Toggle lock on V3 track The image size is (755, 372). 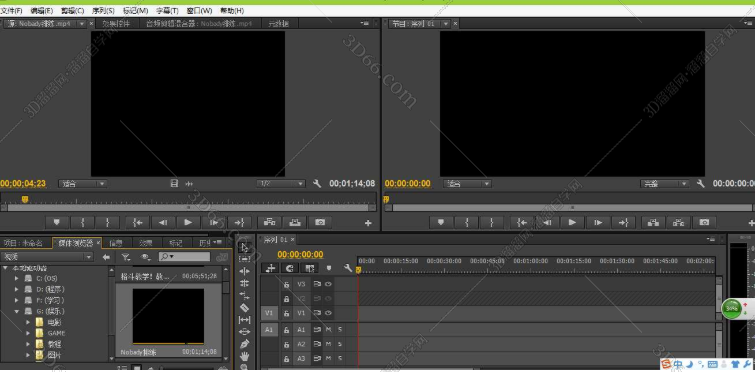(286, 284)
